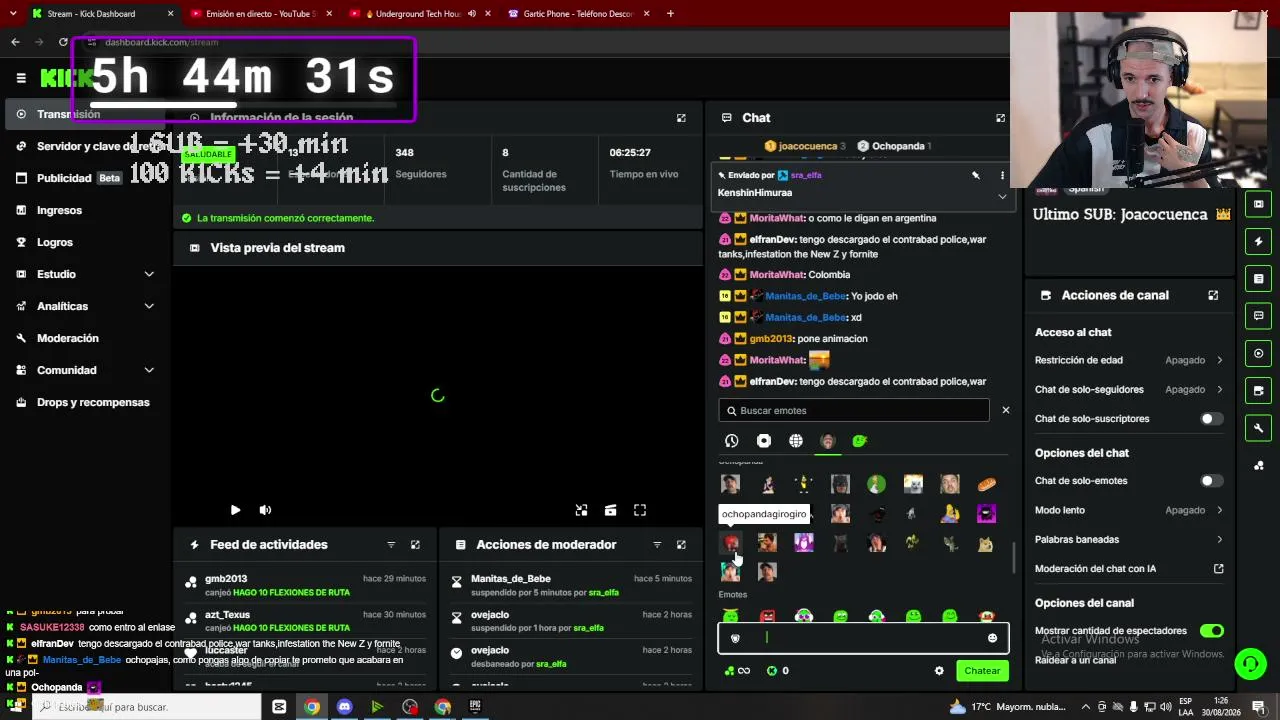Toggle Chat de solo-suscriptores switch
The image size is (1280, 720).
[1211, 419]
